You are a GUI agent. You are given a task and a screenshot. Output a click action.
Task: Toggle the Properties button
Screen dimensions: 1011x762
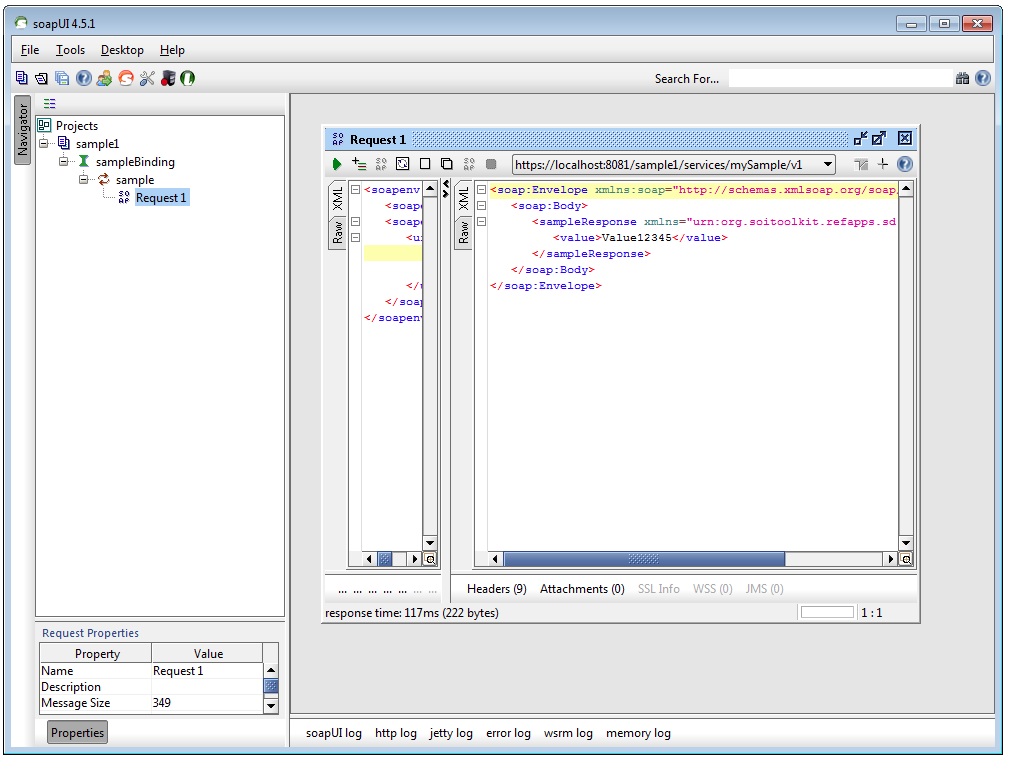tap(77, 733)
